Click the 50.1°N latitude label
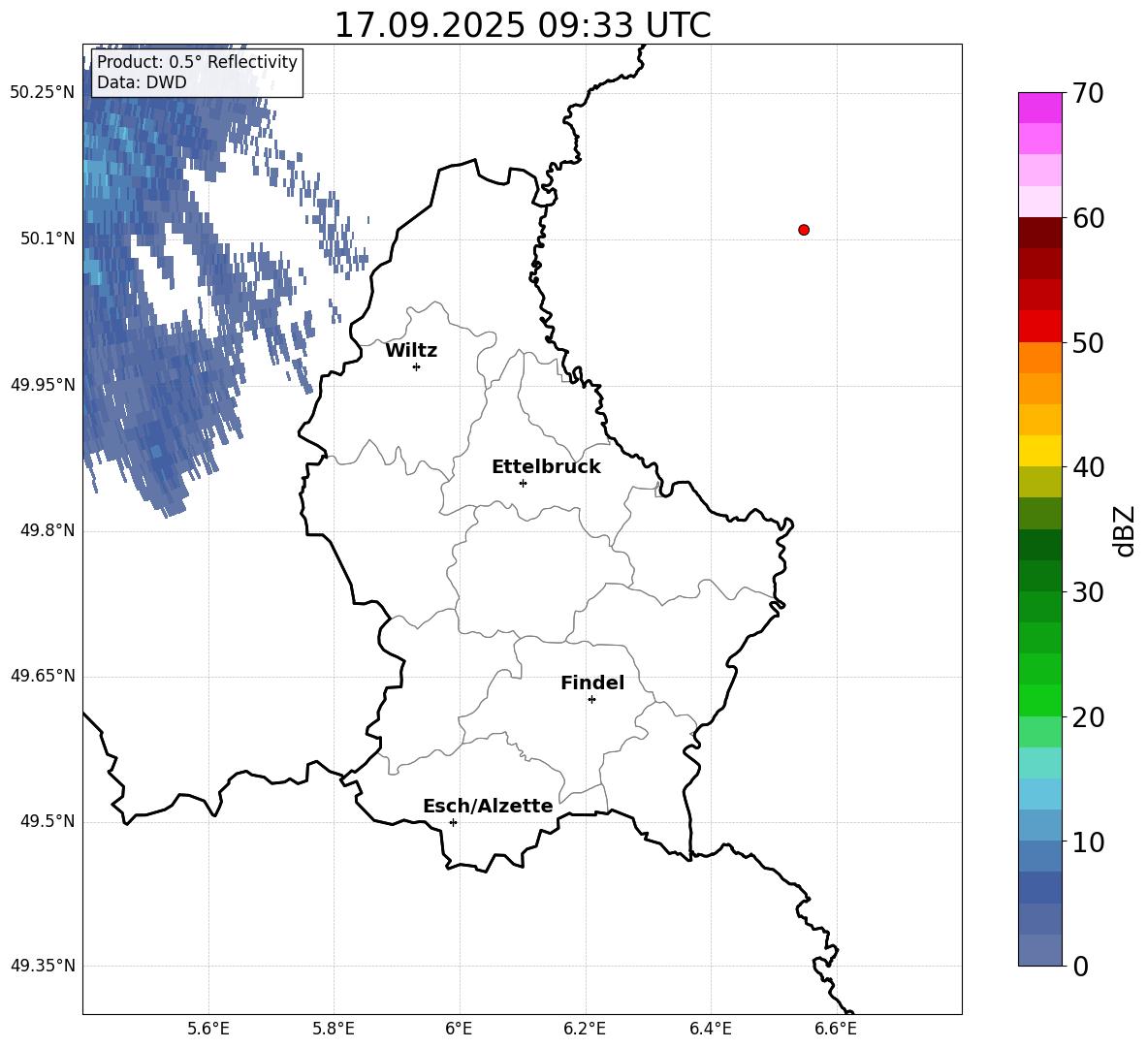Image resolution: width=1148 pixels, height=1048 pixels. pyautogui.click(x=47, y=238)
